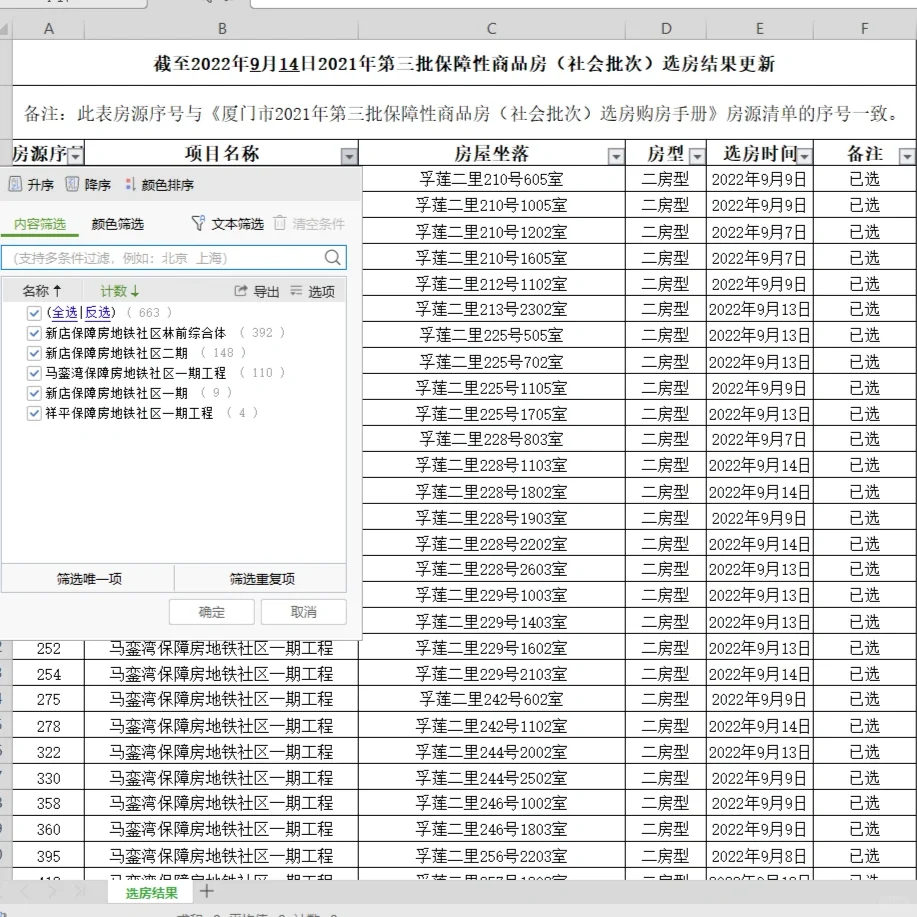Uncheck 祥平保障房地铁社区一期工程 checkbox

pyautogui.click(x=34, y=413)
